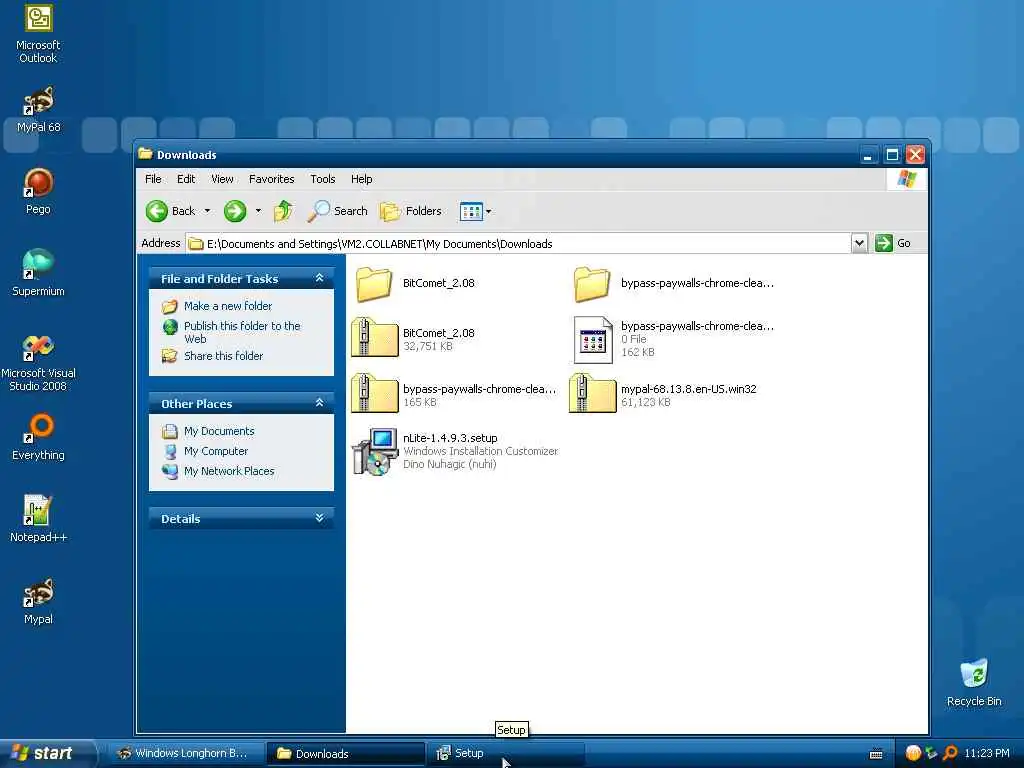
Task: Open the Recycle Bin
Action: [974, 682]
